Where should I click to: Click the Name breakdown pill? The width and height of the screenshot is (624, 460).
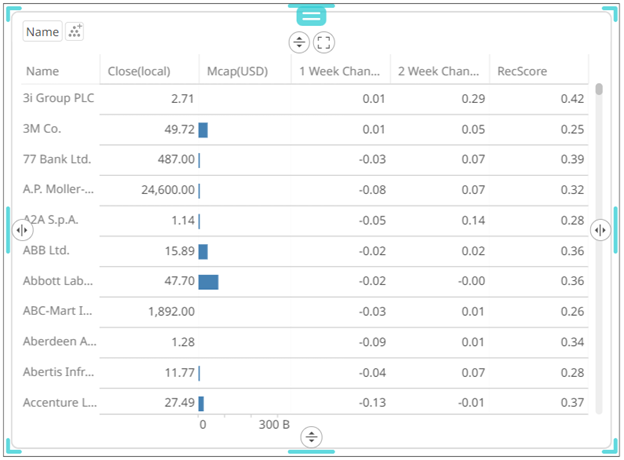[43, 31]
